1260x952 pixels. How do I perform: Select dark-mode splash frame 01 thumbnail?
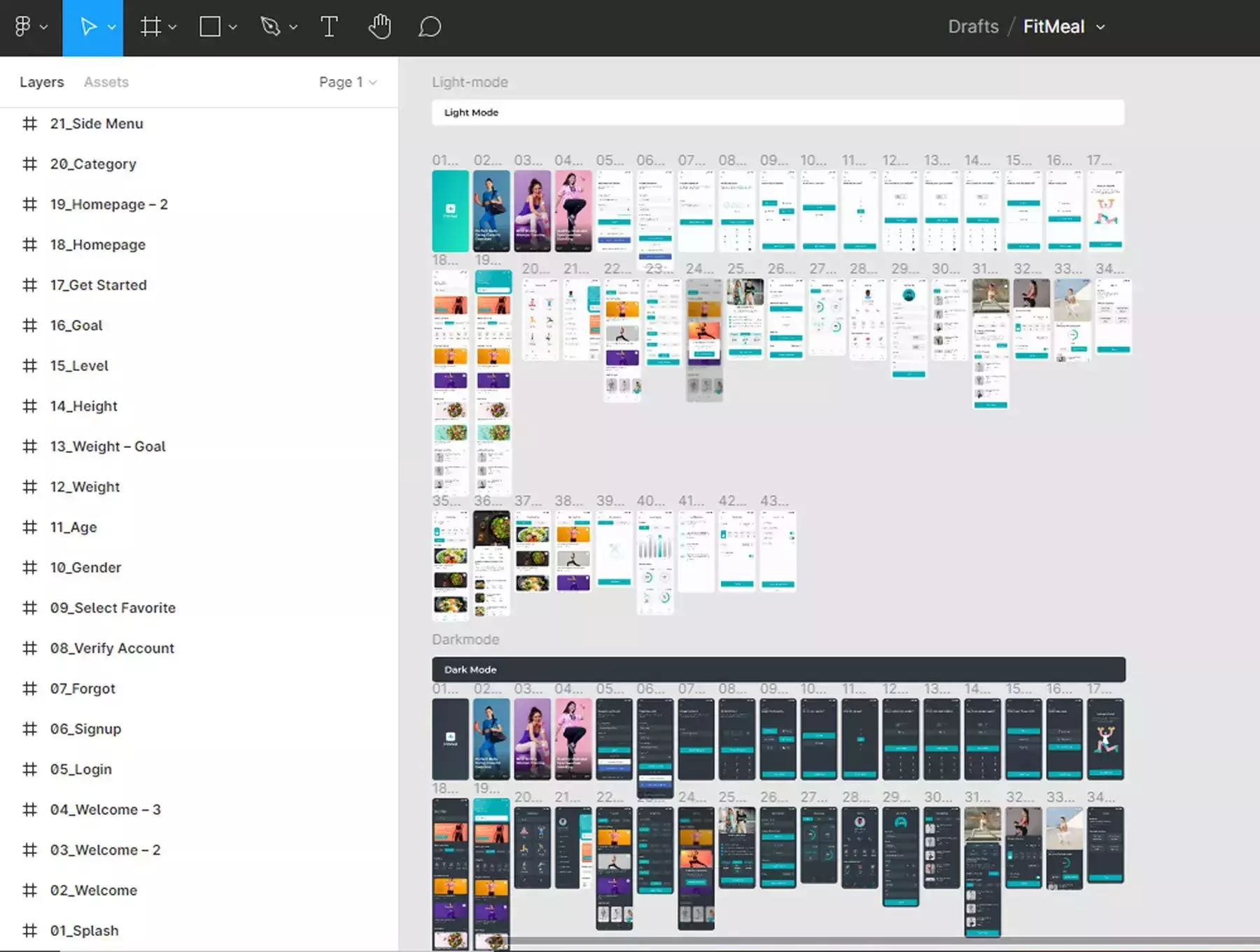[x=450, y=739]
